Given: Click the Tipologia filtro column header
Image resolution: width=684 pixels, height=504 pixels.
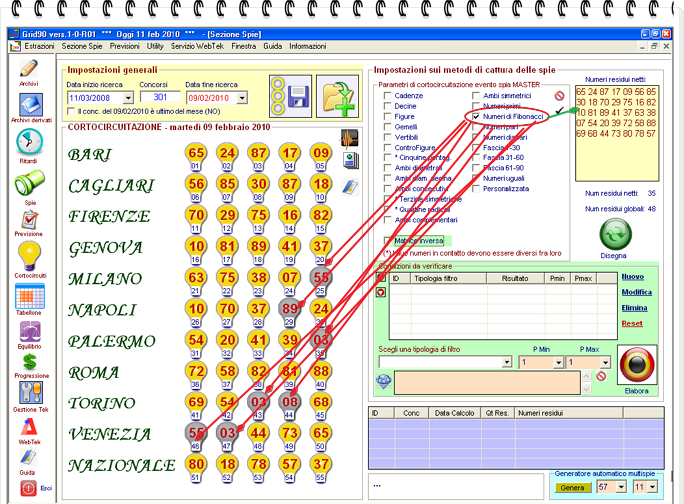Looking at the screenshot, I should click(448, 278).
